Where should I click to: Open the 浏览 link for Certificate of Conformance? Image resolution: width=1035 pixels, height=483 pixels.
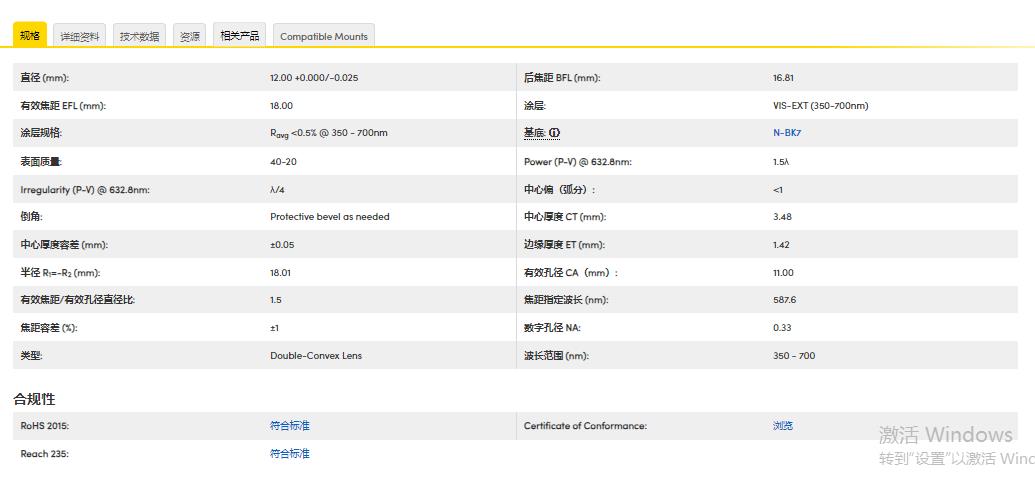click(783, 426)
